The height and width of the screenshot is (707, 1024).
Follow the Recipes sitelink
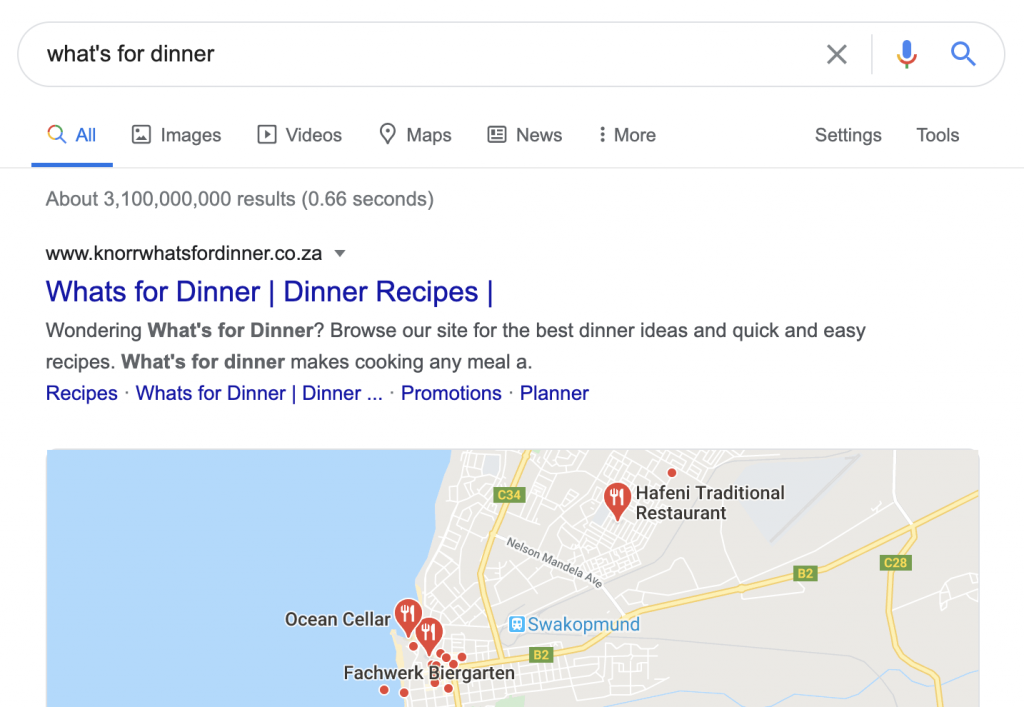82,393
